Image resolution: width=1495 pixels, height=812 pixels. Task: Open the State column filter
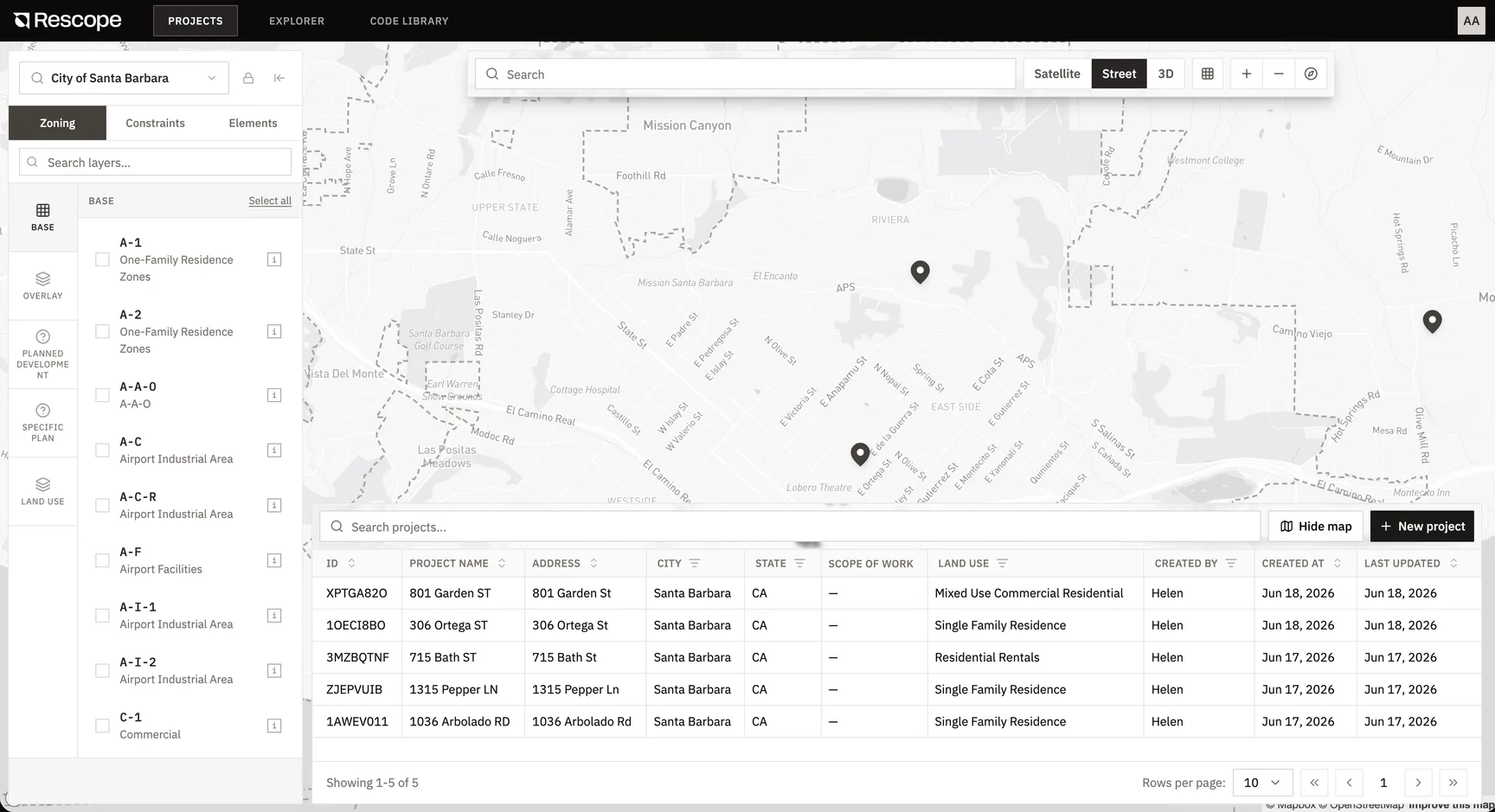tap(799, 563)
